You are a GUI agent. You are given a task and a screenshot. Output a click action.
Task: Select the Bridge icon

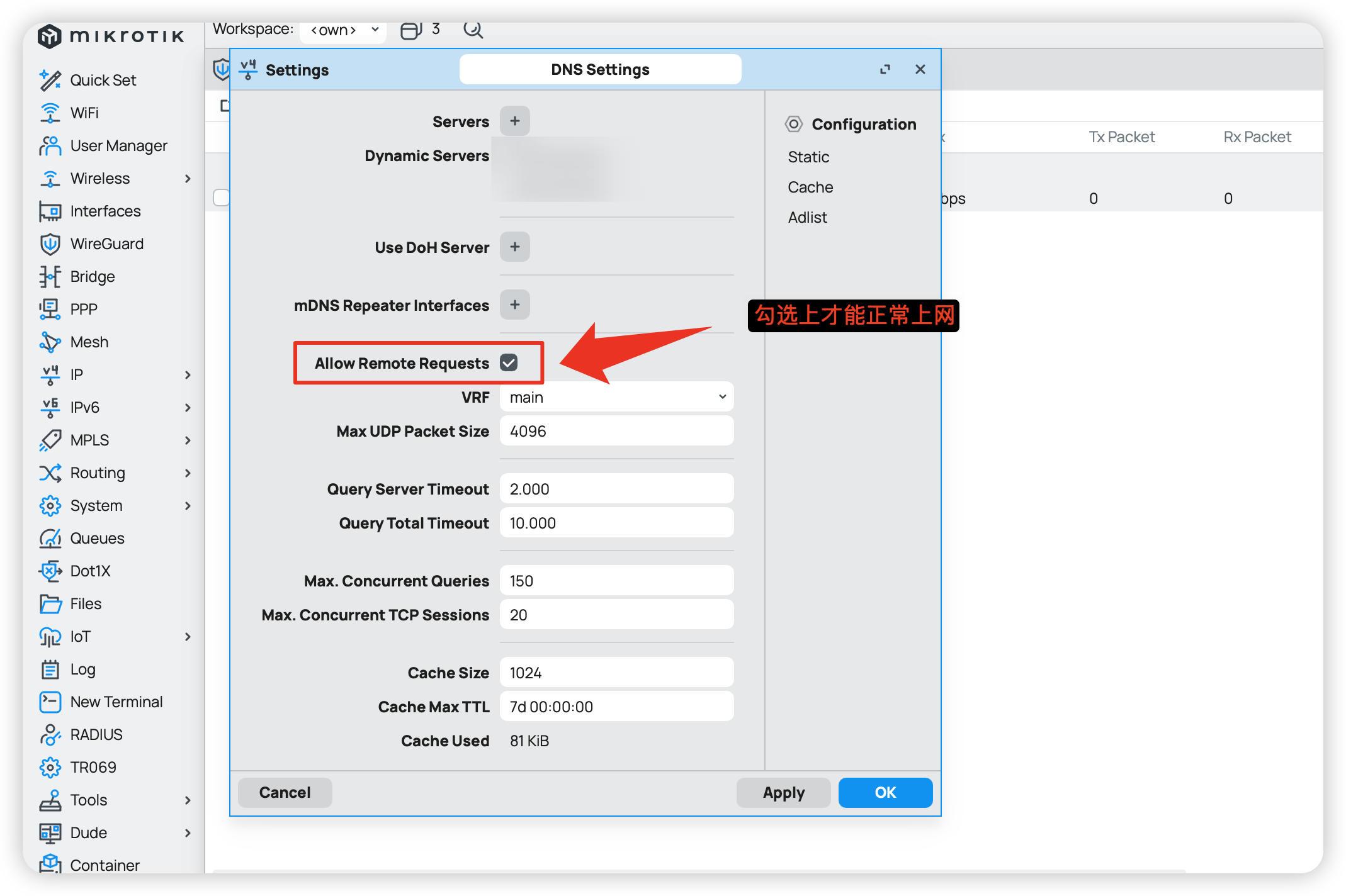tap(50, 276)
